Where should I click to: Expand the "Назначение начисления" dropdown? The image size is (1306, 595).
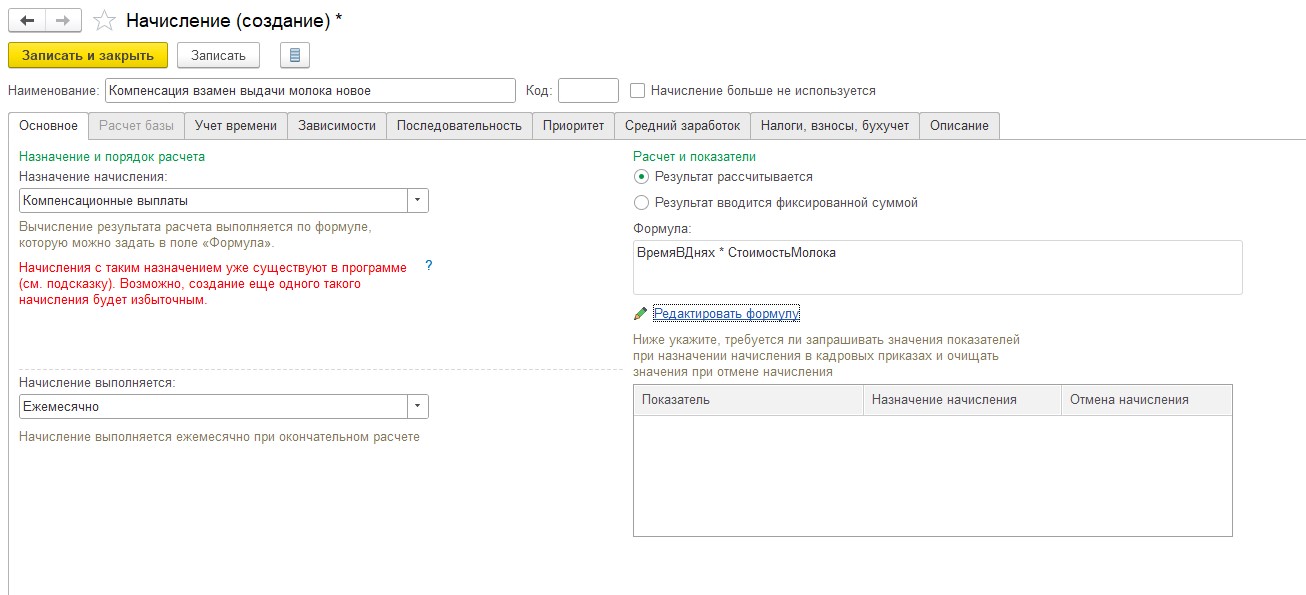click(417, 201)
